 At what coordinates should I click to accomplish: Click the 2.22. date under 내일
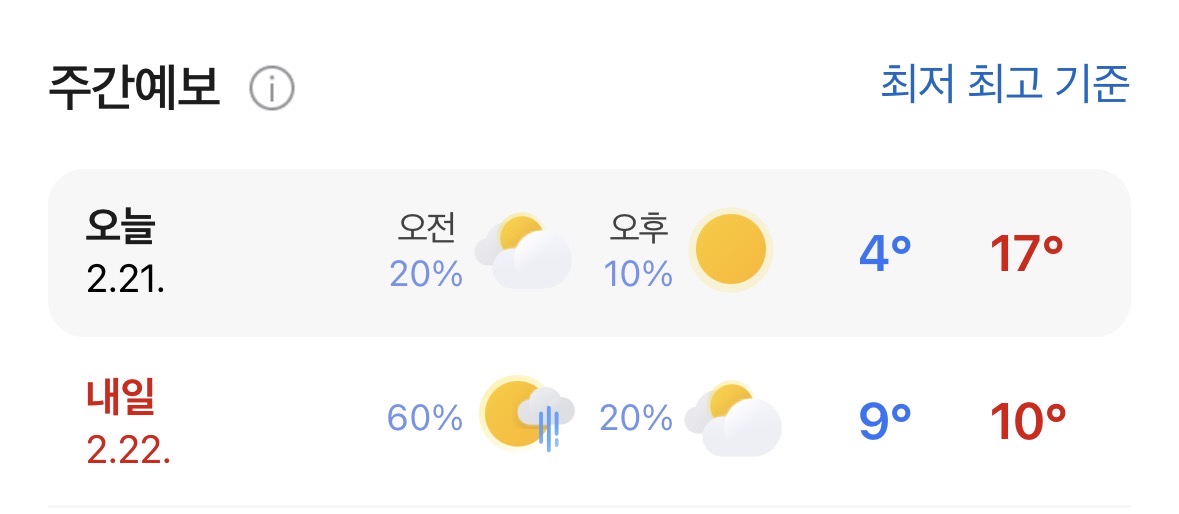point(128,450)
